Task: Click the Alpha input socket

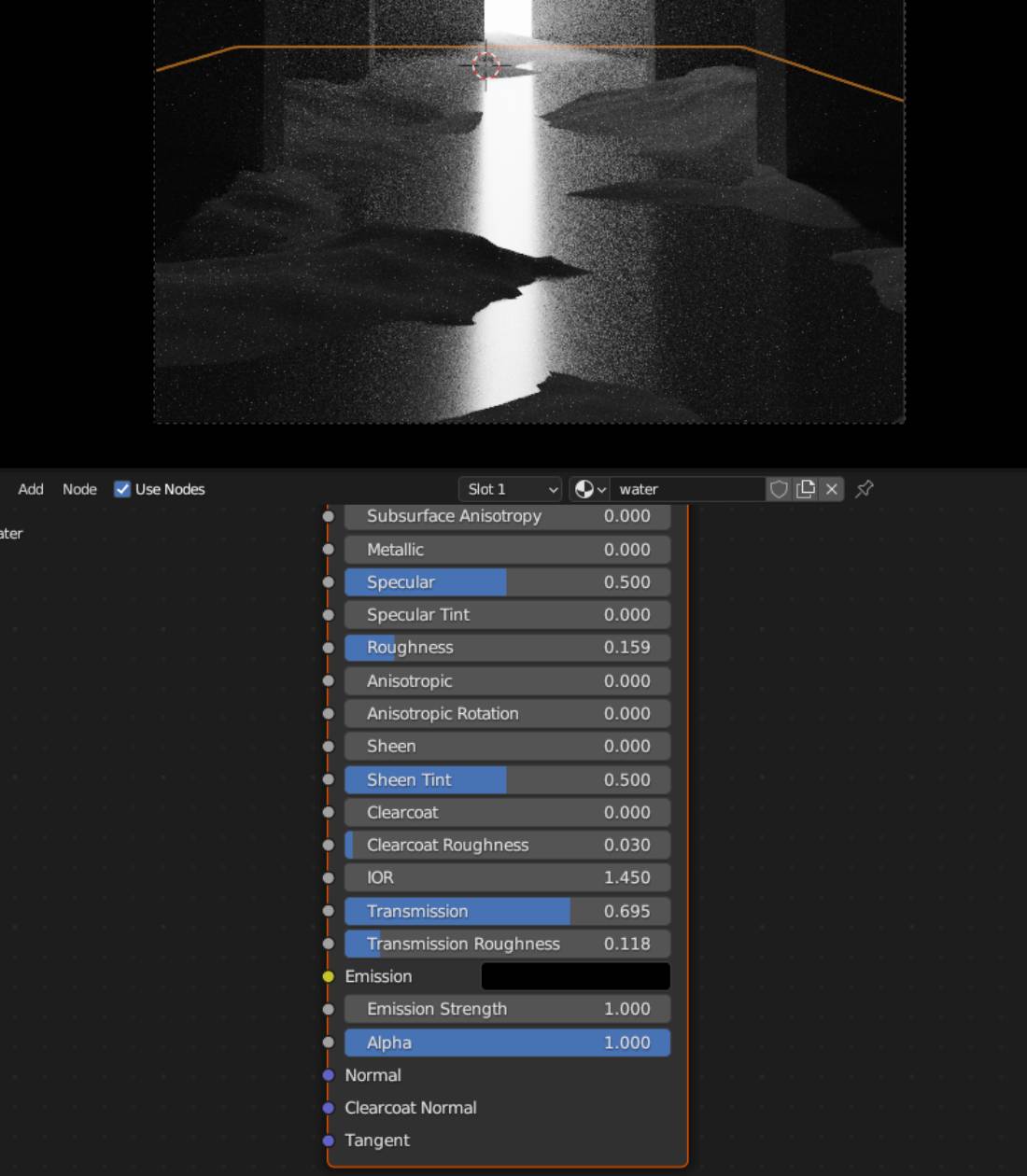Action: pos(329,1043)
